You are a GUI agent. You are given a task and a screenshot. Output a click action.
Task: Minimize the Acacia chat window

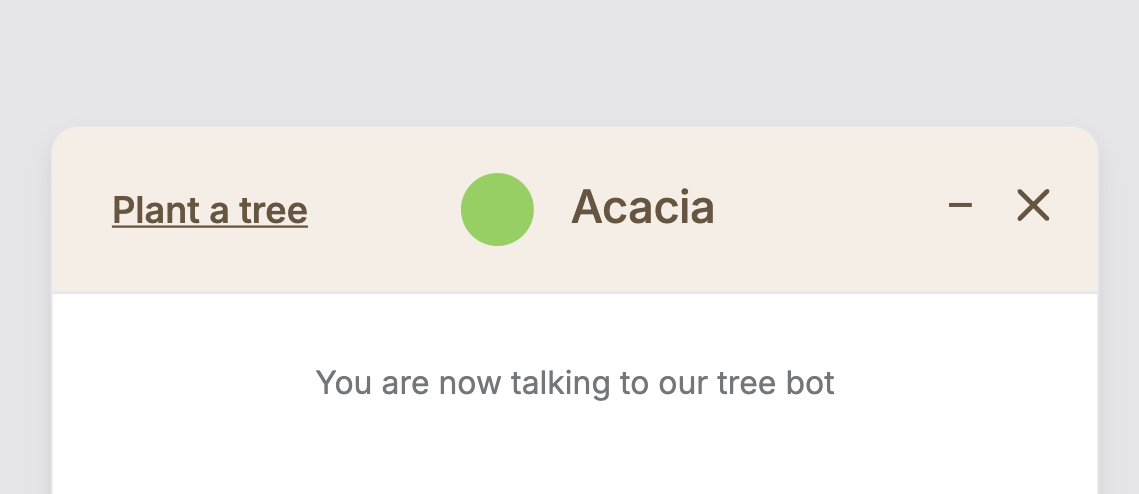click(x=960, y=206)
